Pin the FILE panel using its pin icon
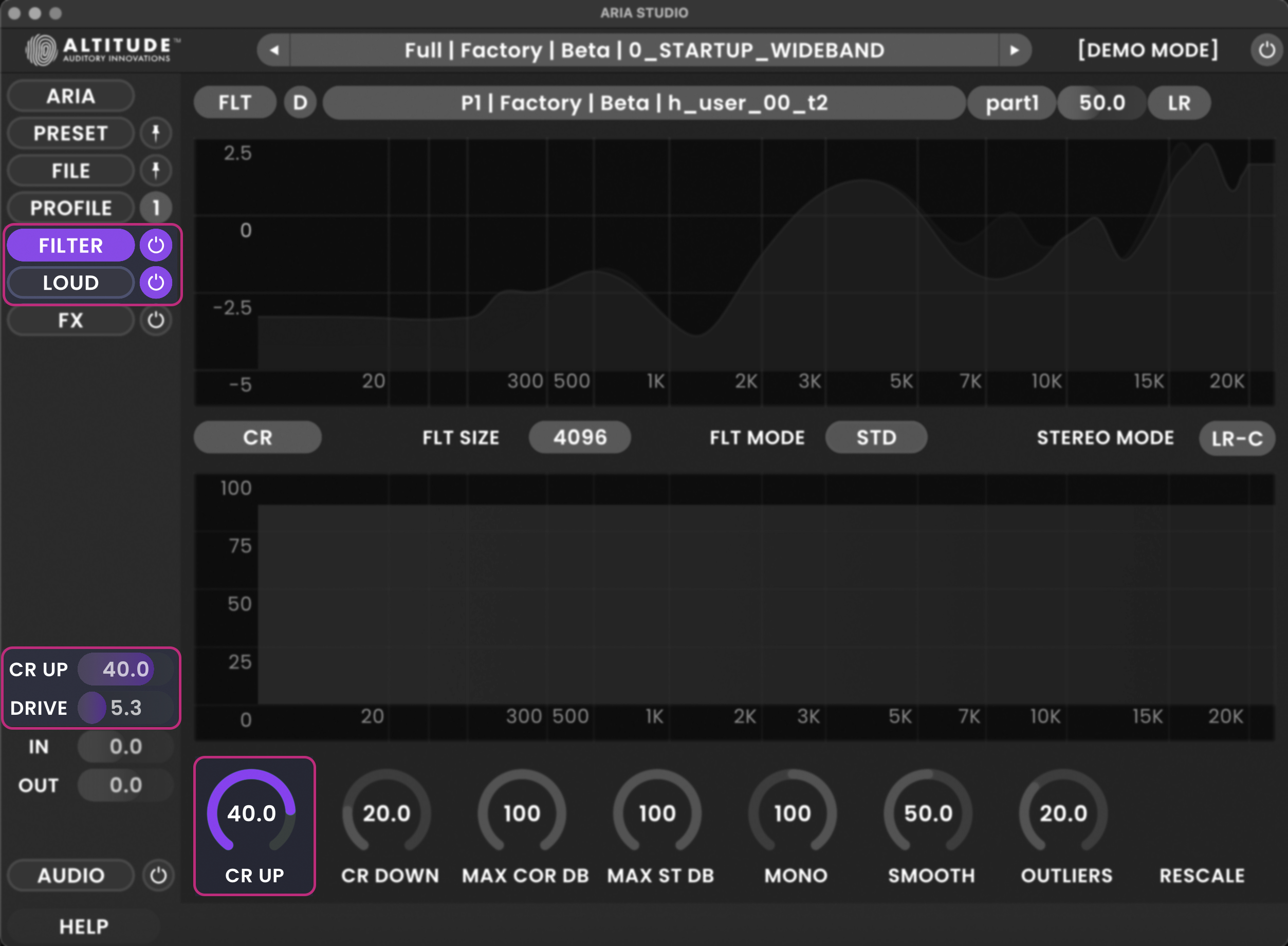Viewport: 1288px width, 946px height. (x=155, y=170)
